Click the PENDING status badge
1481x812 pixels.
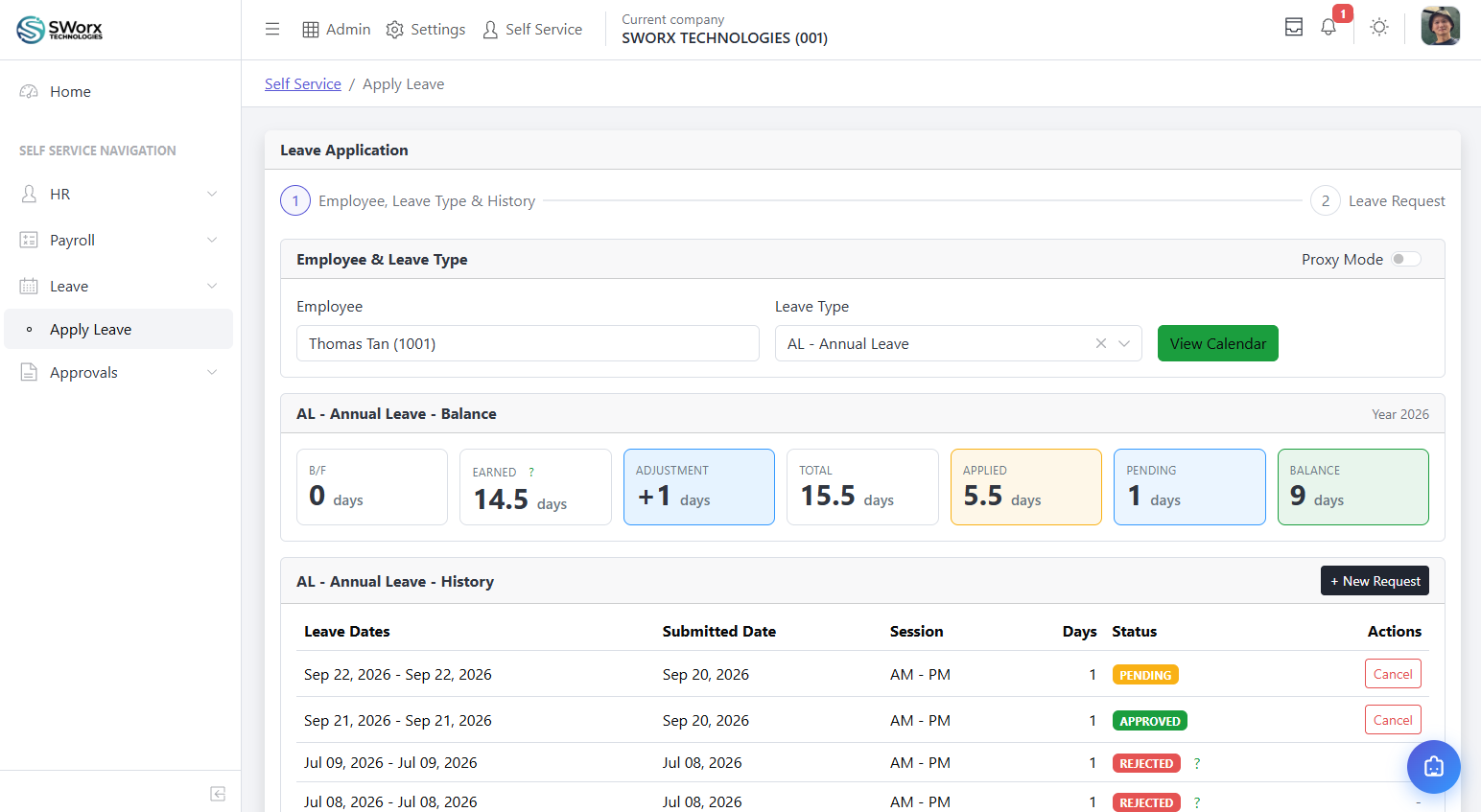tap(1145, 675)
